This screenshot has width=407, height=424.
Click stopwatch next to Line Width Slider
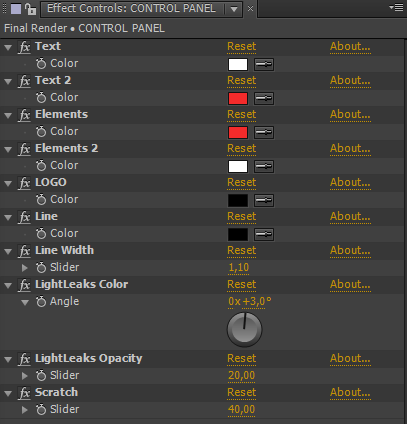(x=41, y=267)
